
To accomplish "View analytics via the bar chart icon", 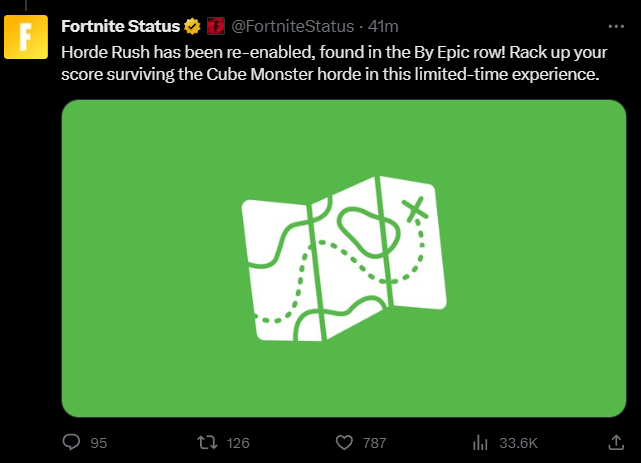I will click(x=480, y=443).
